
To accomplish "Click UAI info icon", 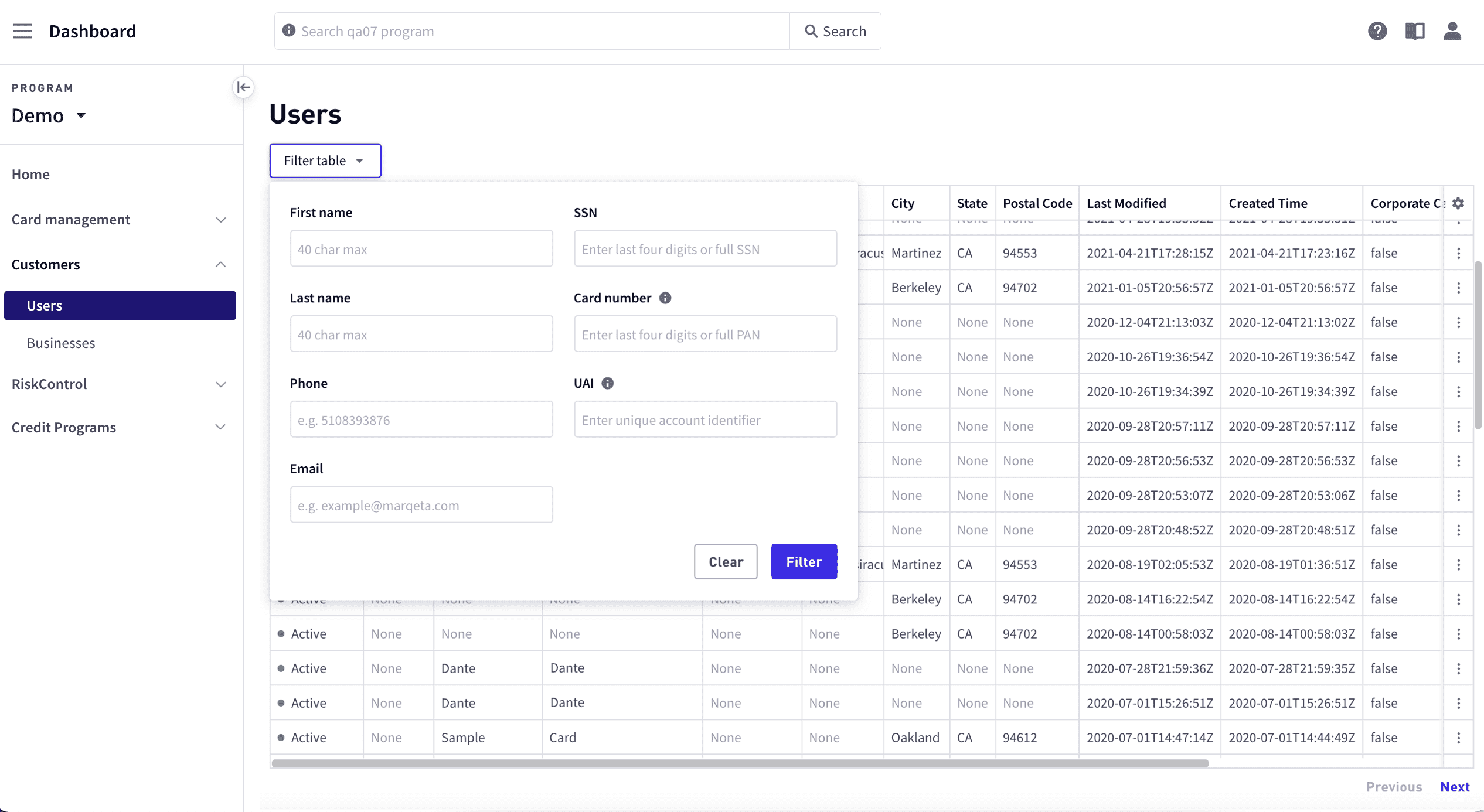I will [607, 383].
